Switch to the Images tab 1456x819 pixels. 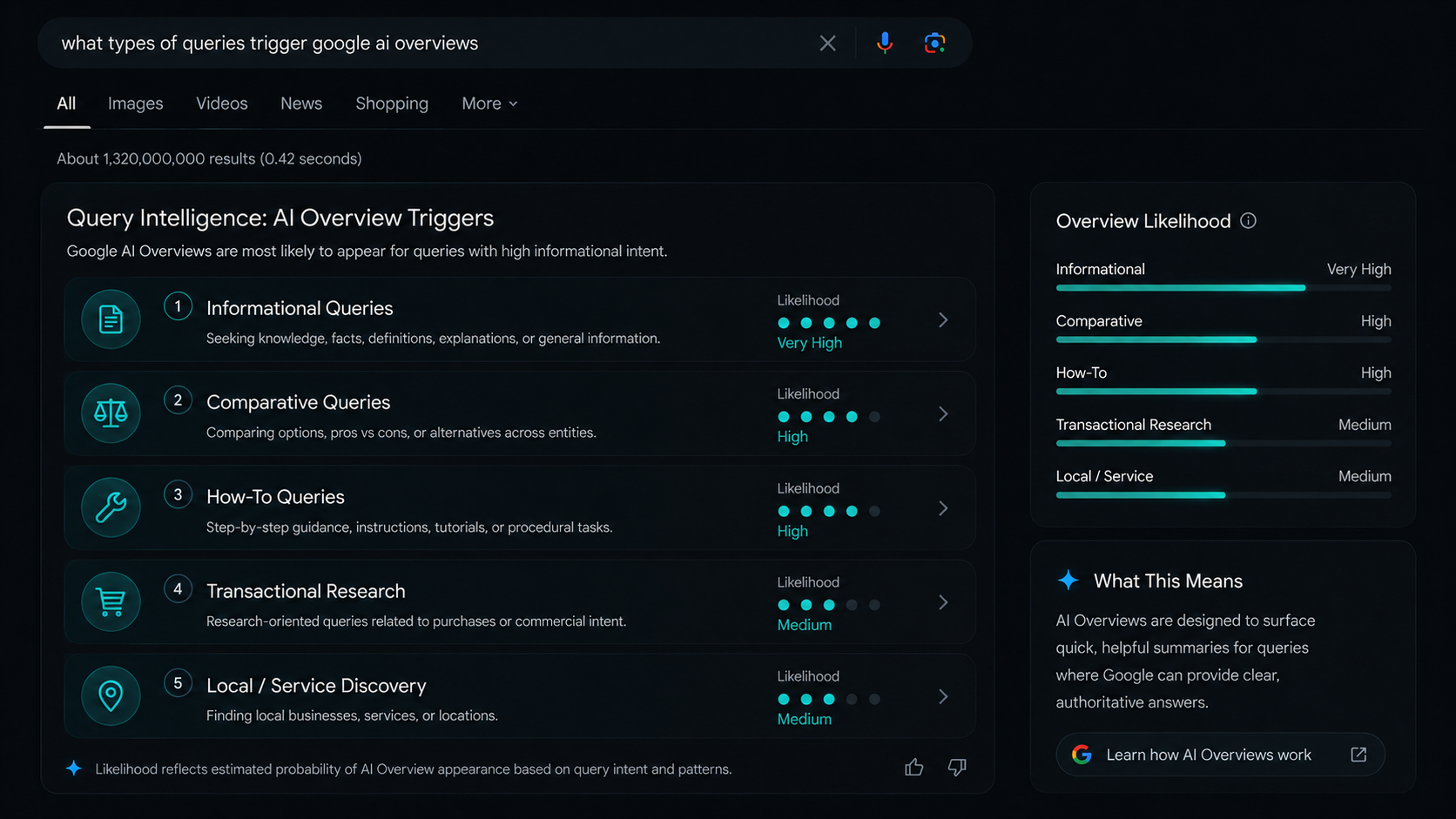(x=135, y=104)
